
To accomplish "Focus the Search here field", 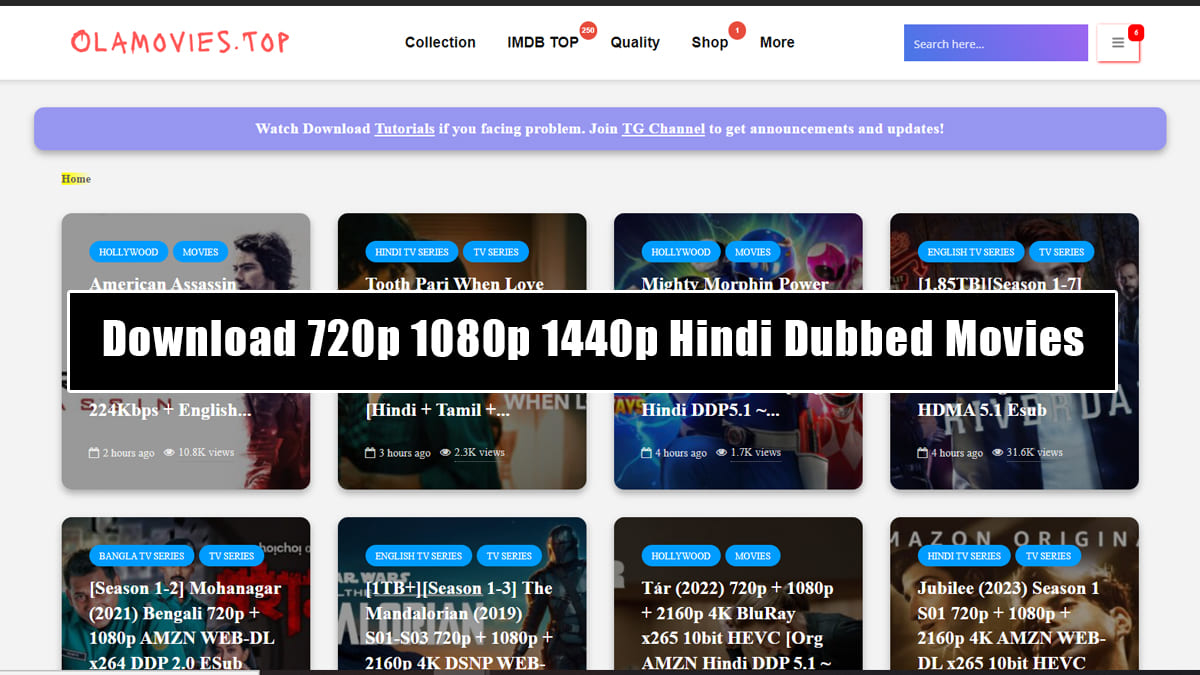I will point(996,43).
